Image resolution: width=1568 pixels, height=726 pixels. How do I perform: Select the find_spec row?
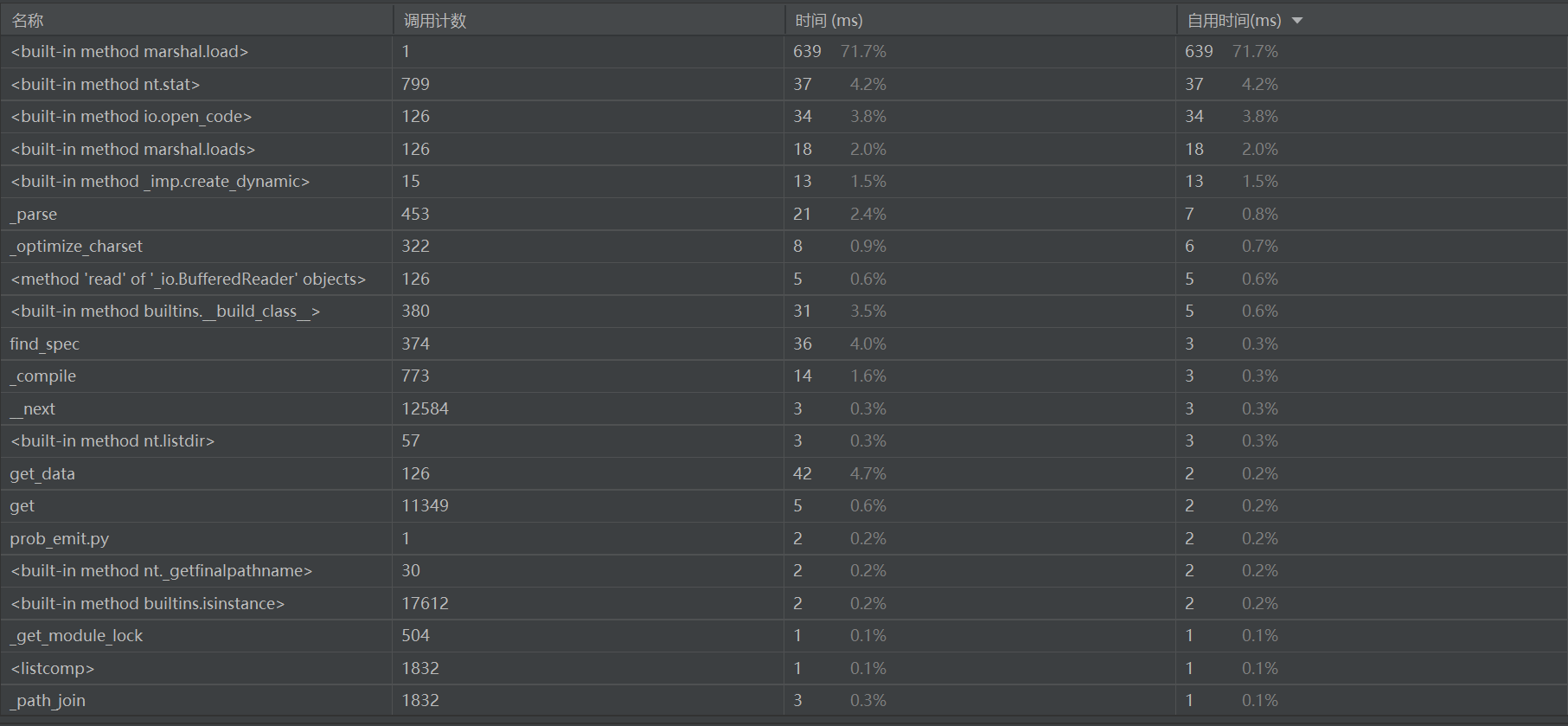point(784,344)
